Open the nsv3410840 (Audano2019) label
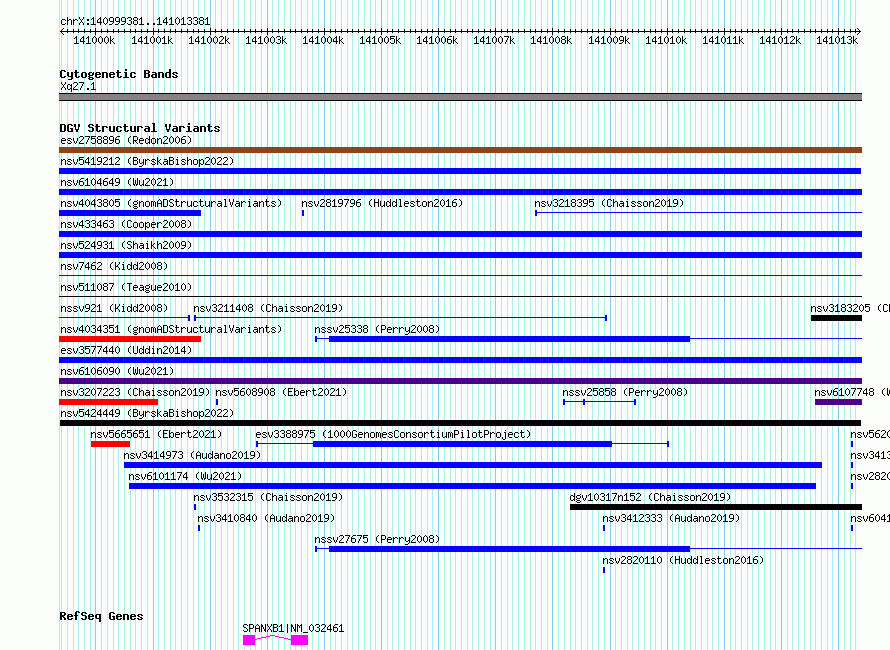 [266, 518]
